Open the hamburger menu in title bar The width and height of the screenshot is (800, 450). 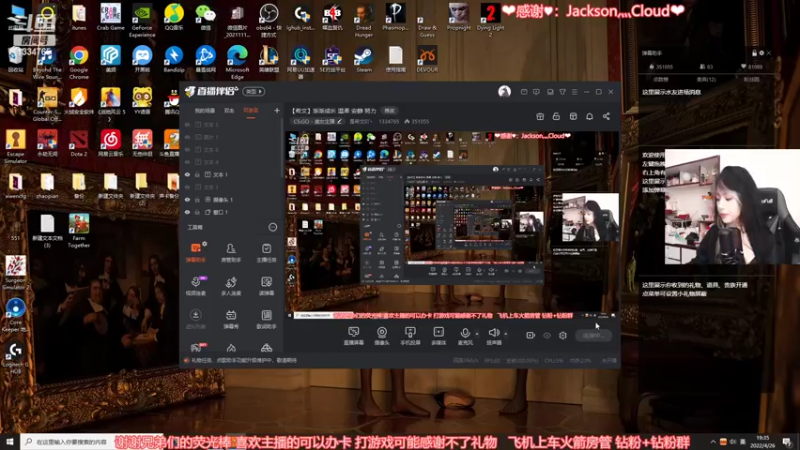click(574, 92)
